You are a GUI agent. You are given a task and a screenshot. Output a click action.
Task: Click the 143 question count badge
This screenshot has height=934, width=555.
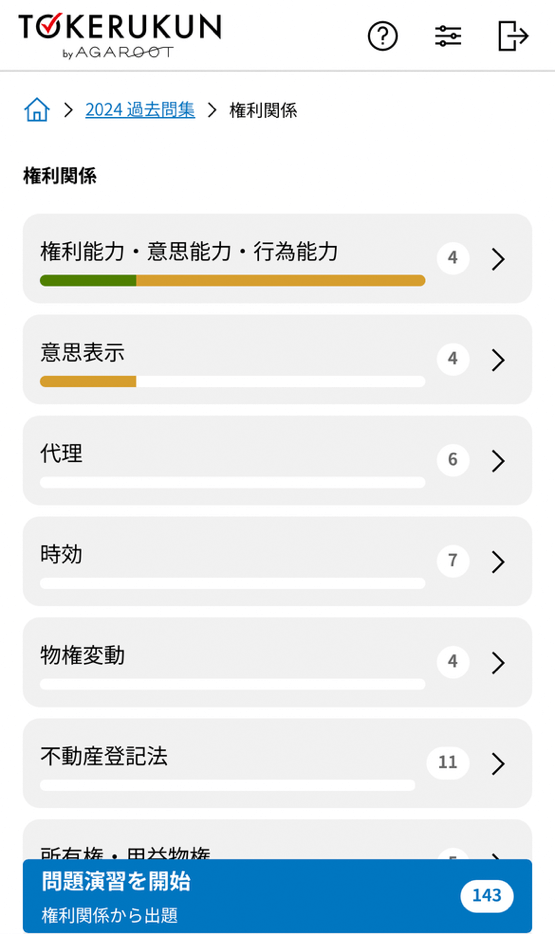tap(487, 895)
